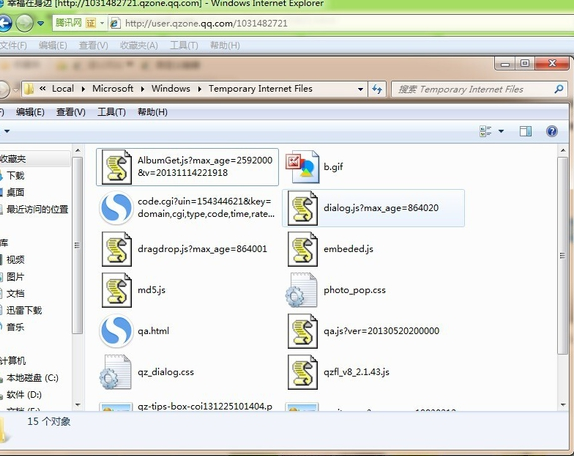Open the Explorer 帮助(H) menu

(x=152, y=112)
